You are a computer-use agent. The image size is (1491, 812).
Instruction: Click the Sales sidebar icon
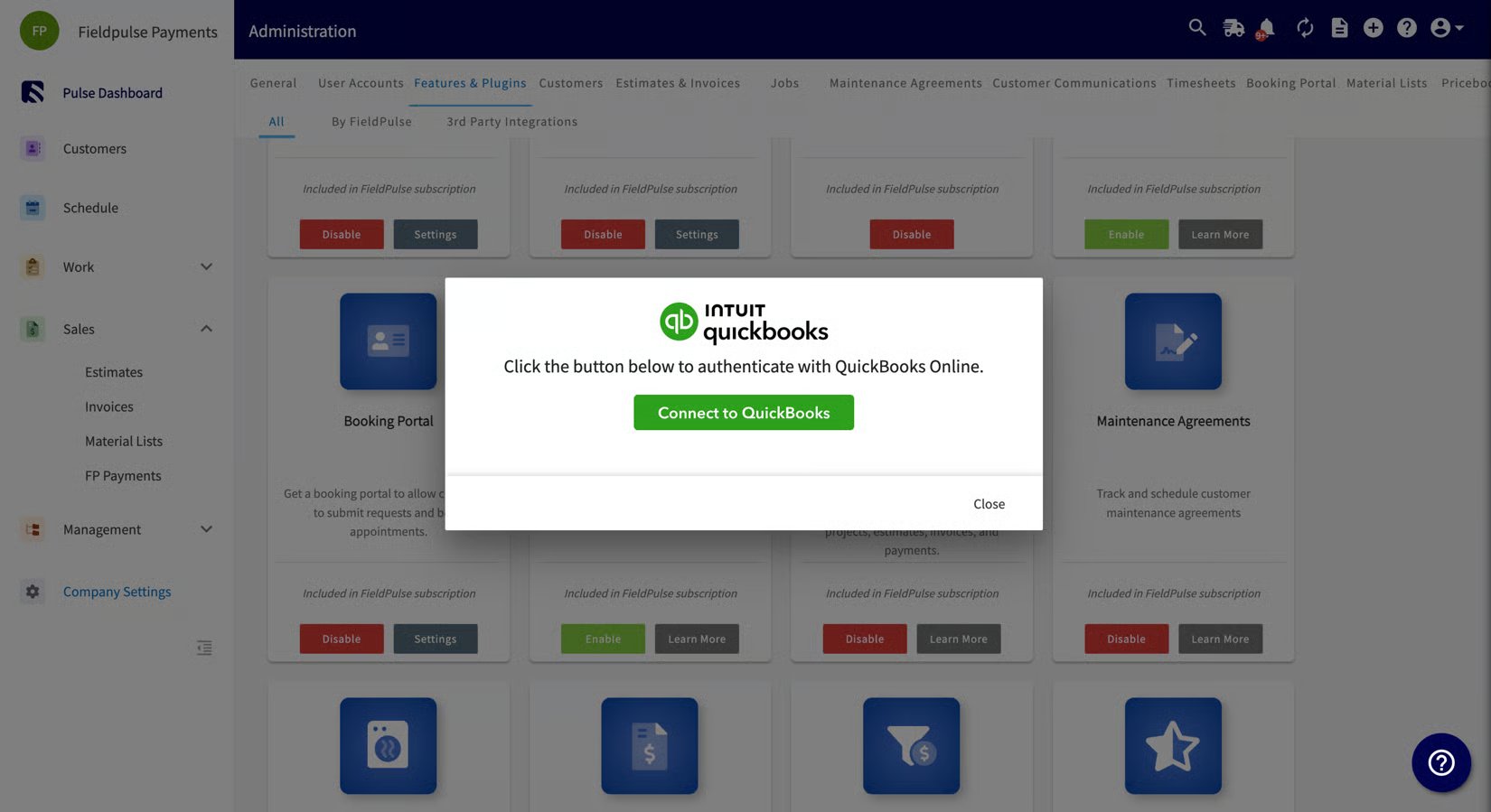pos(33,329)
